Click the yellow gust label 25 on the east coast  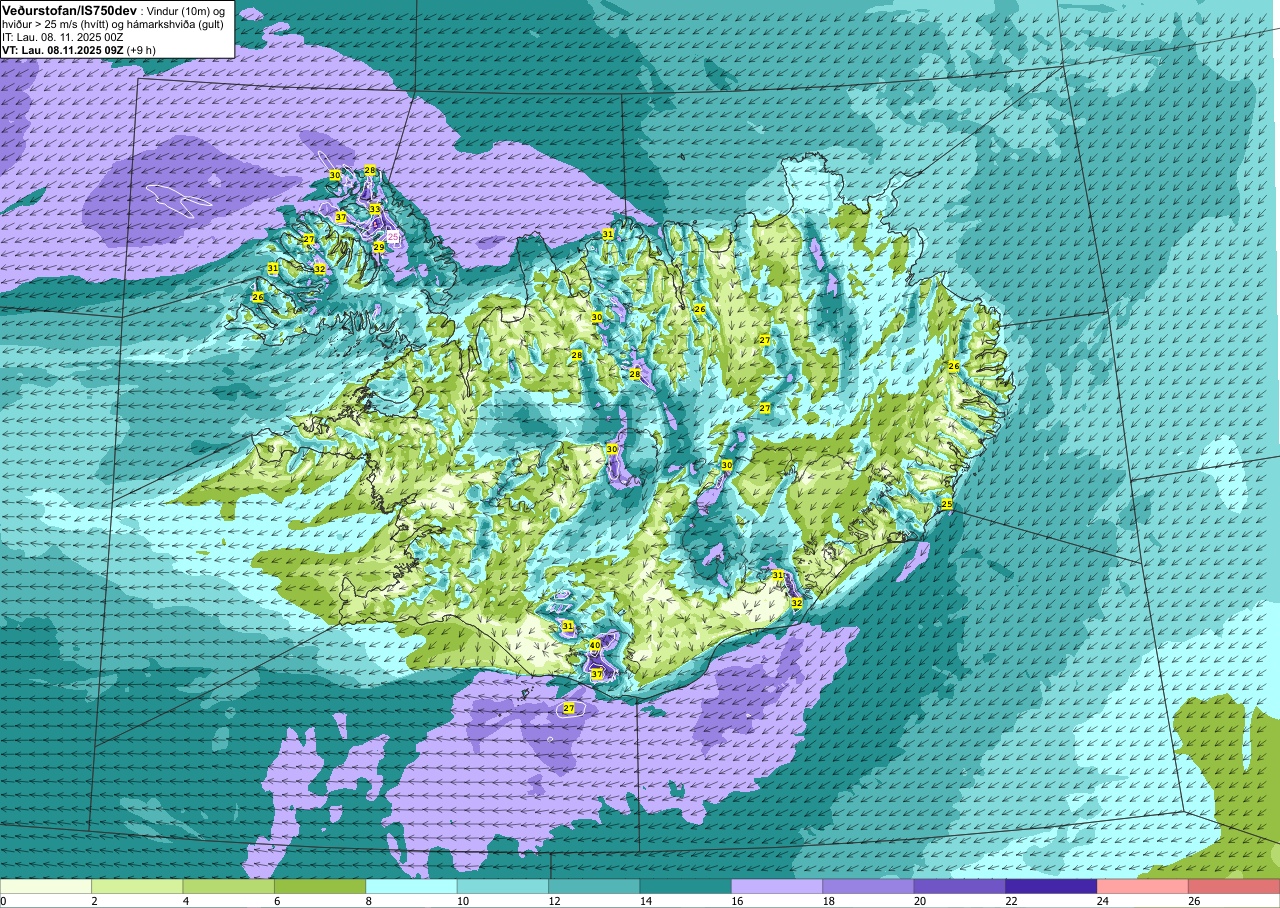[947, 504]
